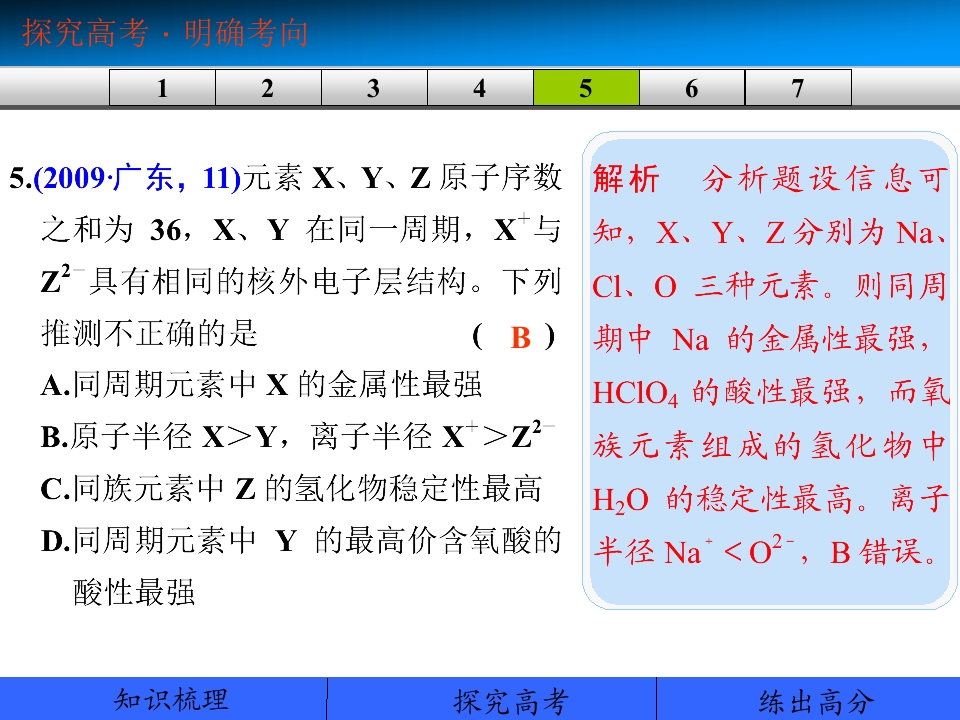Open the 练出高分 section button
This screenshot has width=960, height=720.
[x=808, y=699]
